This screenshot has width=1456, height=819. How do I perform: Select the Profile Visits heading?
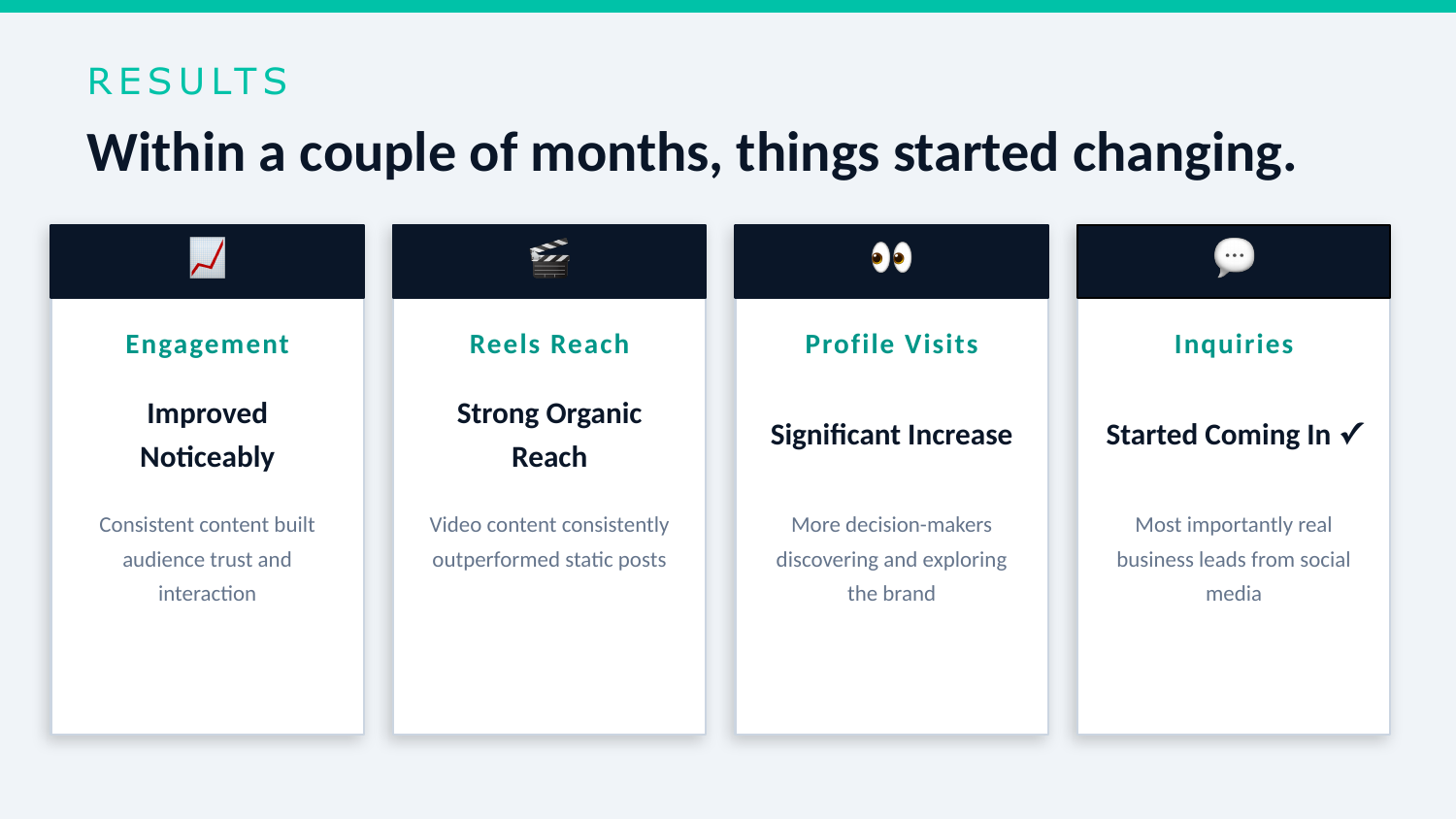coord(891,344)
